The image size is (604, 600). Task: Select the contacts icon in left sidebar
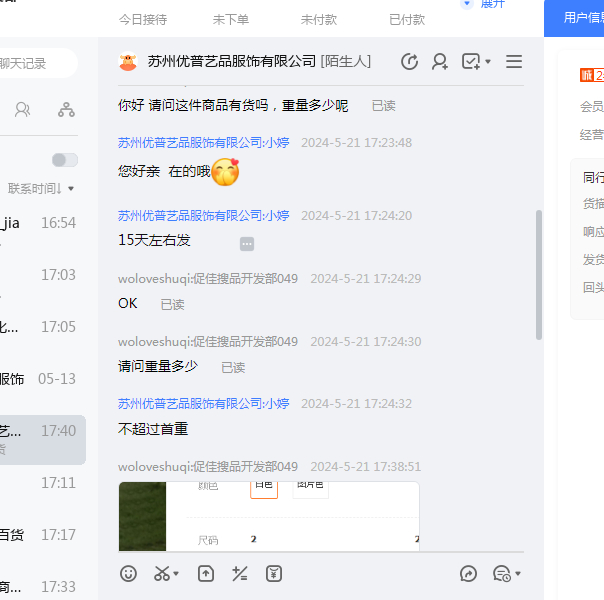(x=22, y=110)
